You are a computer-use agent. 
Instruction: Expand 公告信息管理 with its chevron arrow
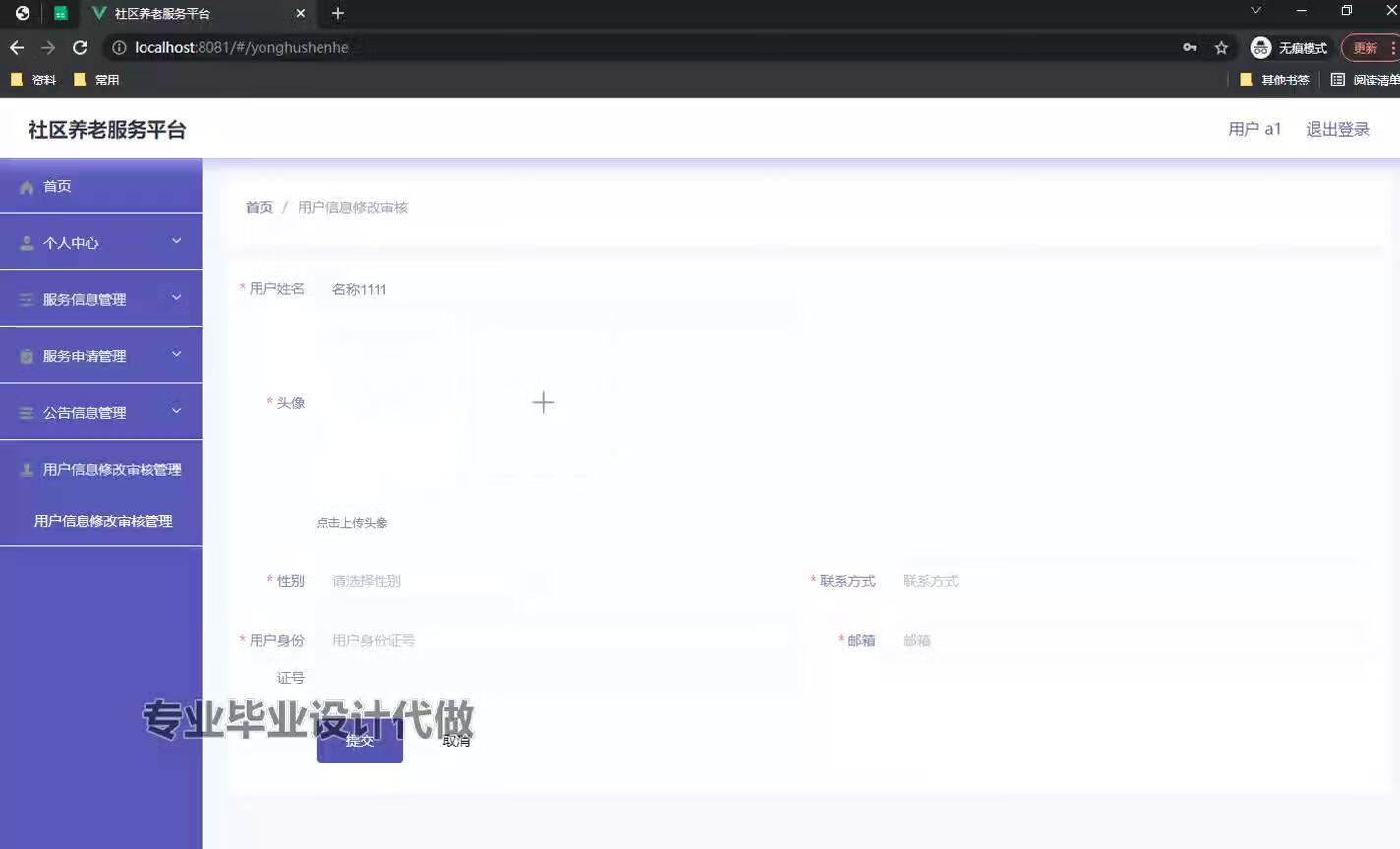(177, 411)
